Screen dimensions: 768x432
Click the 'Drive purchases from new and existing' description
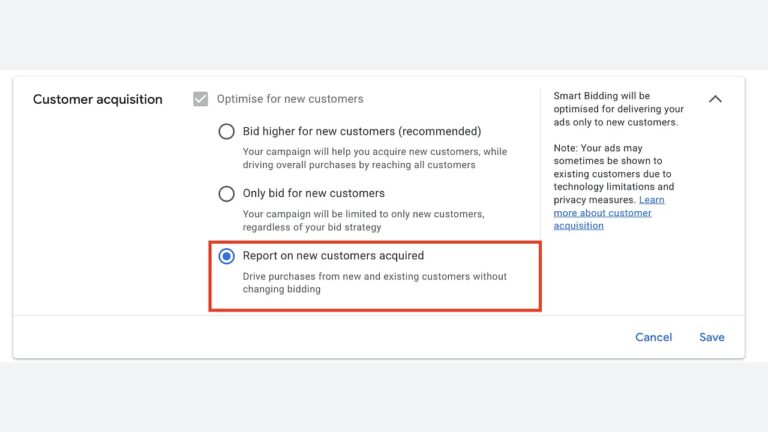(375, 283)
